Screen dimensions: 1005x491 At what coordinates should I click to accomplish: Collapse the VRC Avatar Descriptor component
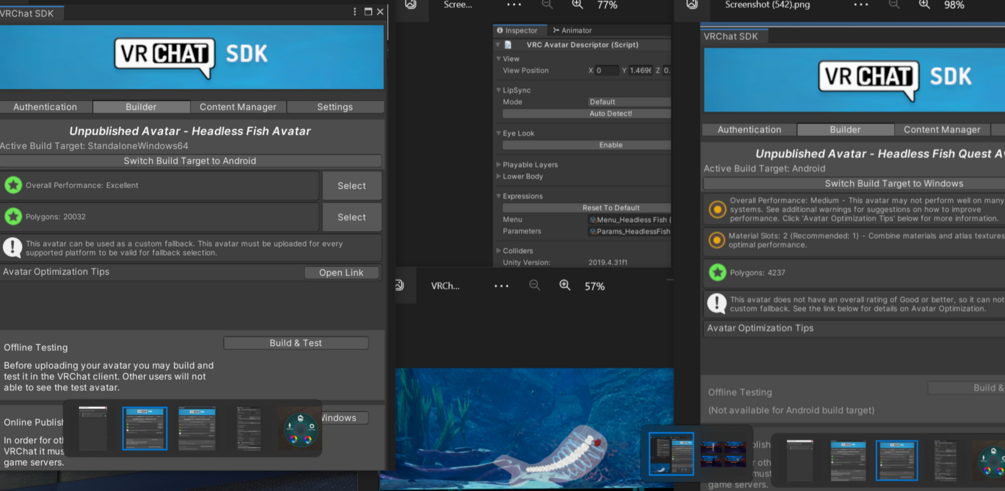click(497, 45)
